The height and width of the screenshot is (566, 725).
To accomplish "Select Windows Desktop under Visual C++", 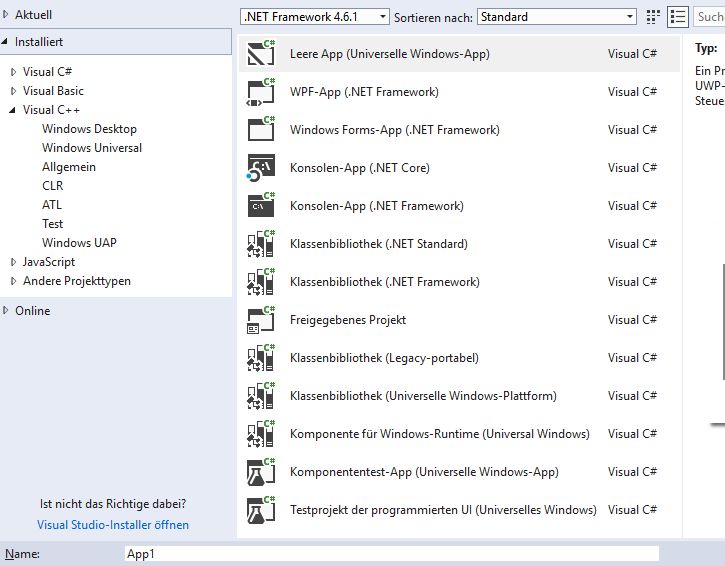I will [x=89, y=129].
